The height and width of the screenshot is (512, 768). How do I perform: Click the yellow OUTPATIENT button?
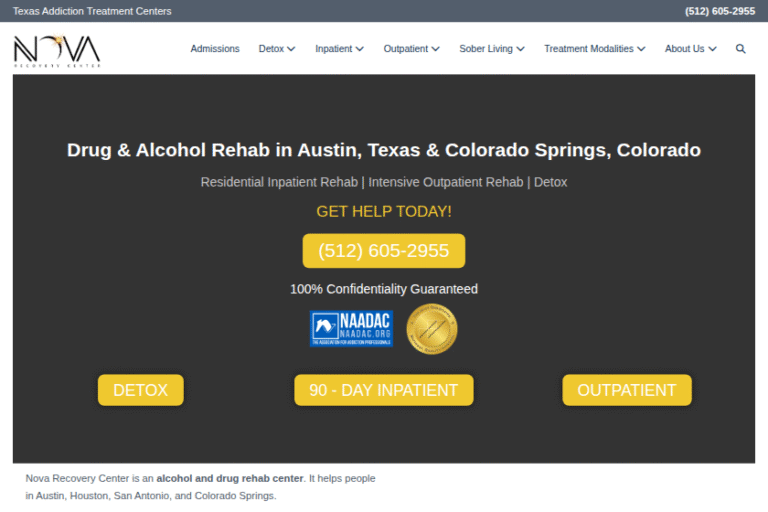tap(626, 390)
